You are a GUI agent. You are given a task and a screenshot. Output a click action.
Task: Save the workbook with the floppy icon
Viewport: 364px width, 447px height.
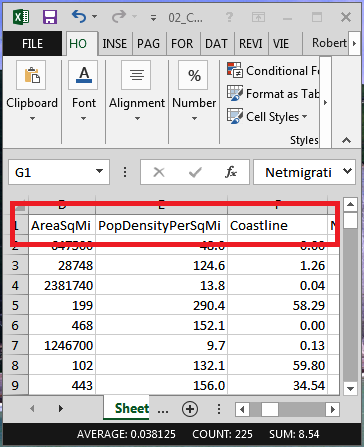click(x=50, y=17)
